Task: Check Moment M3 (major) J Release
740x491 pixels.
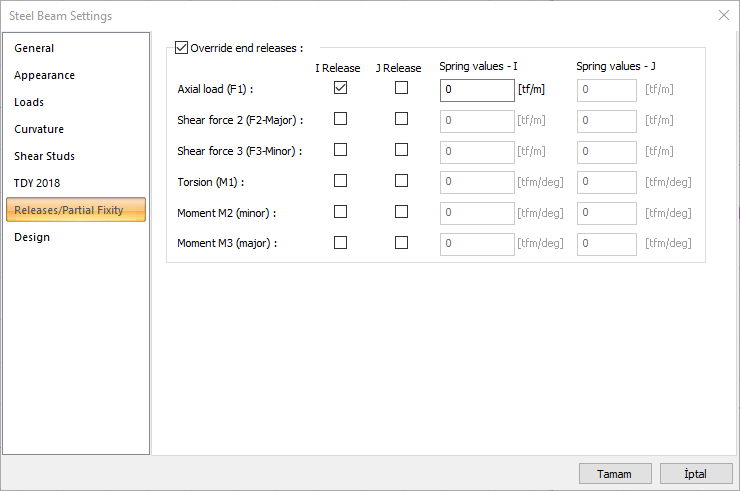Action: point(401,243)
